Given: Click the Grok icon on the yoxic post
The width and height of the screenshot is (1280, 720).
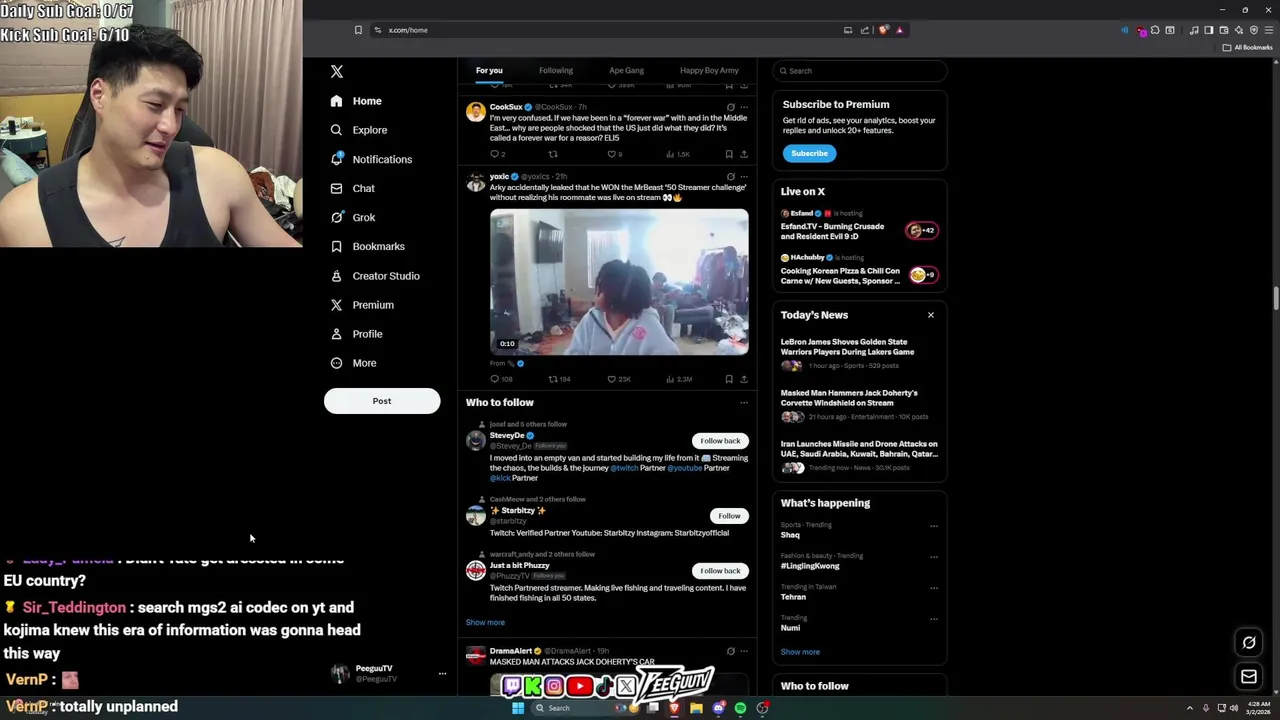Looking at the screenshot, I should click(x=730, y=177).
